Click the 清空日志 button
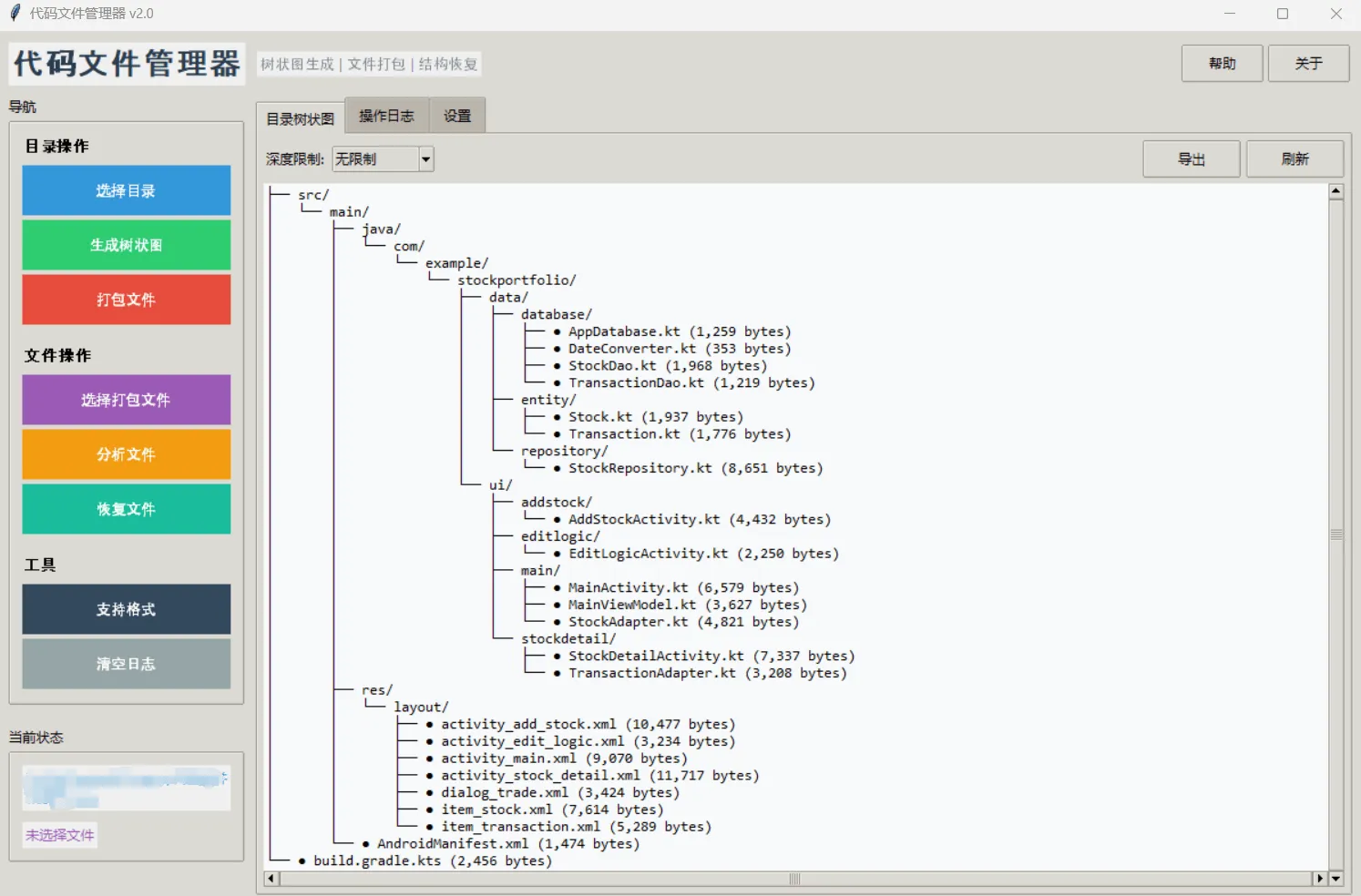The image size is (1361, 896). [126, 664]
